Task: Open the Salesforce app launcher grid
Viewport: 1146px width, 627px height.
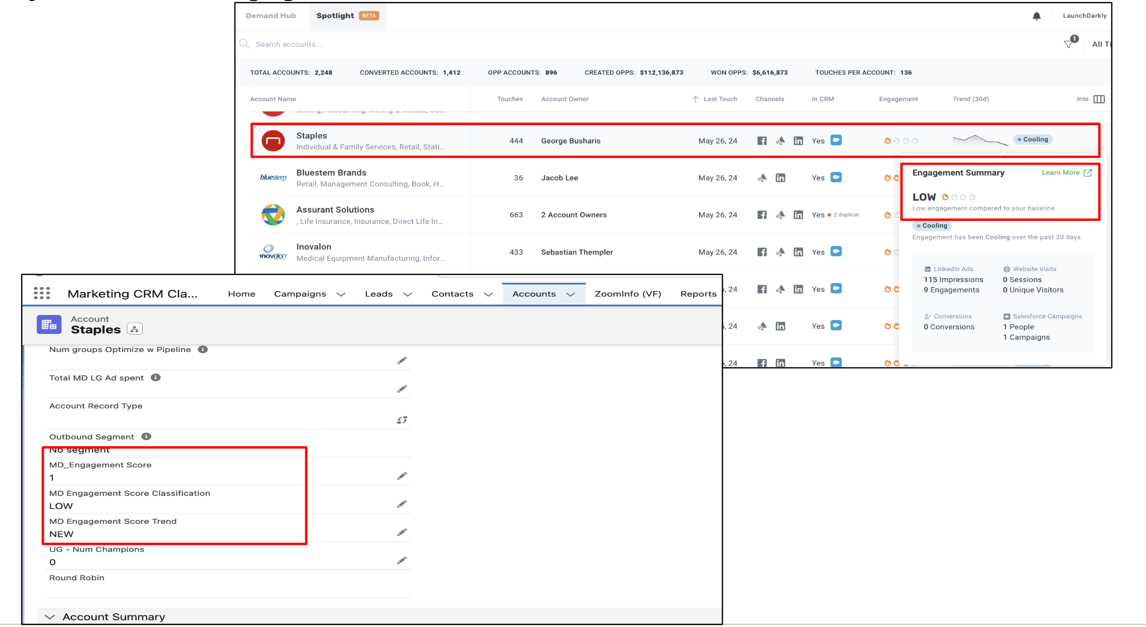Action: click(x=42, y=294)
